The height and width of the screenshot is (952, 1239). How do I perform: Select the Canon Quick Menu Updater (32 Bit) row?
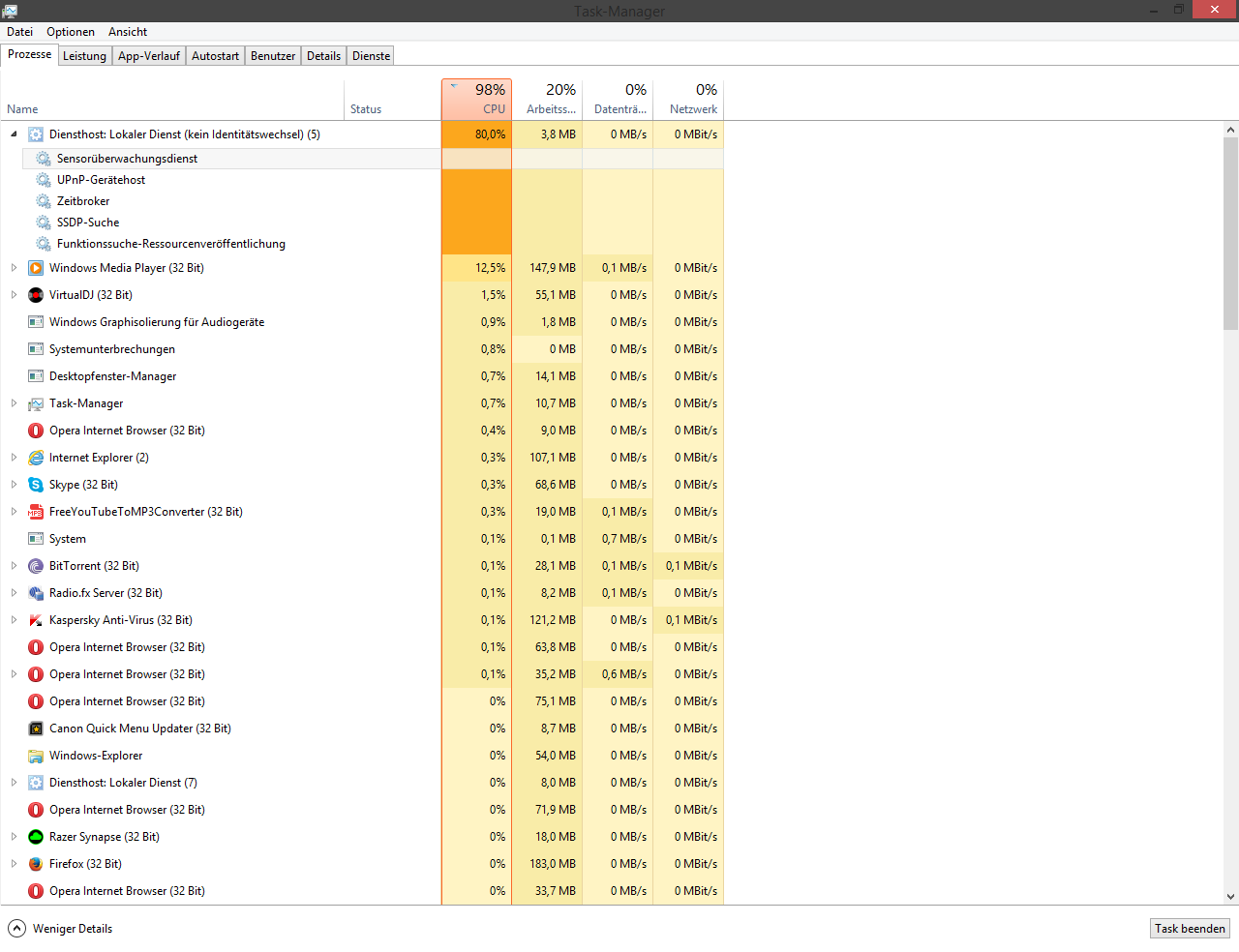(362, 729)
